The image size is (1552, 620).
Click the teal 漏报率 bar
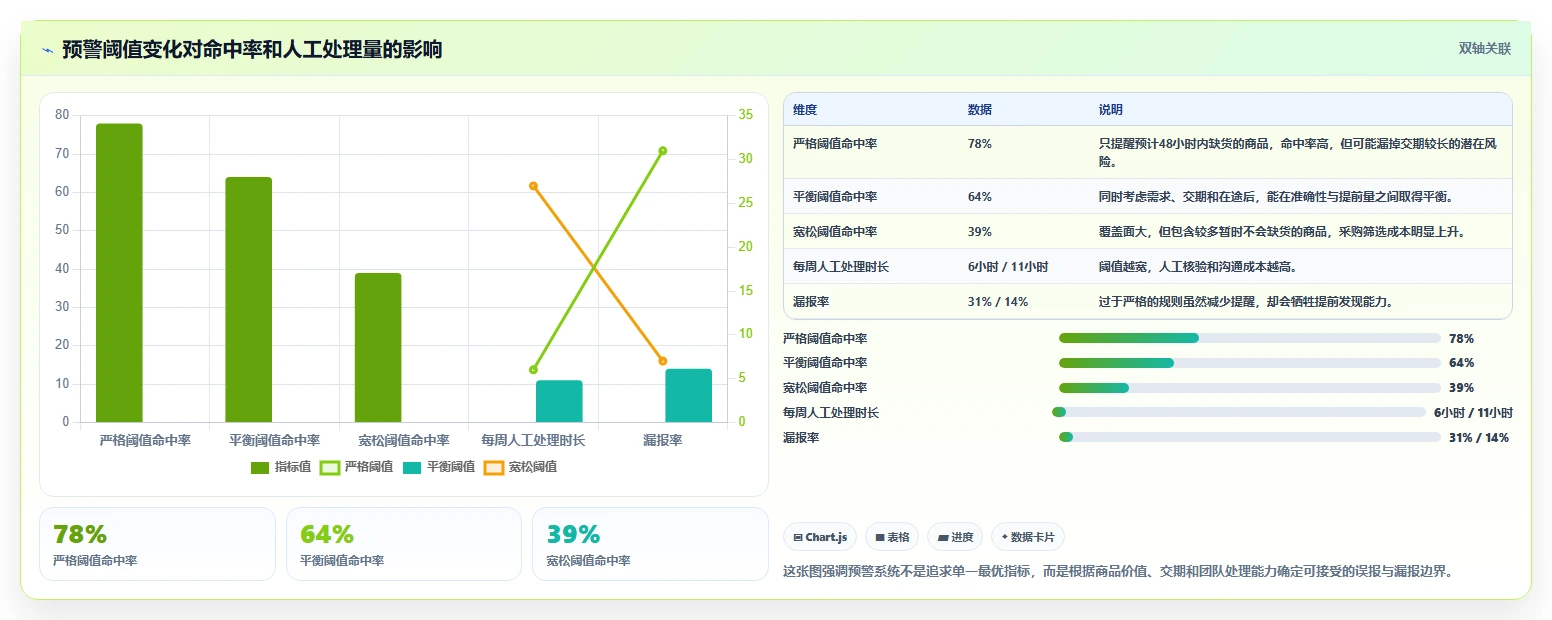(689, 396)
